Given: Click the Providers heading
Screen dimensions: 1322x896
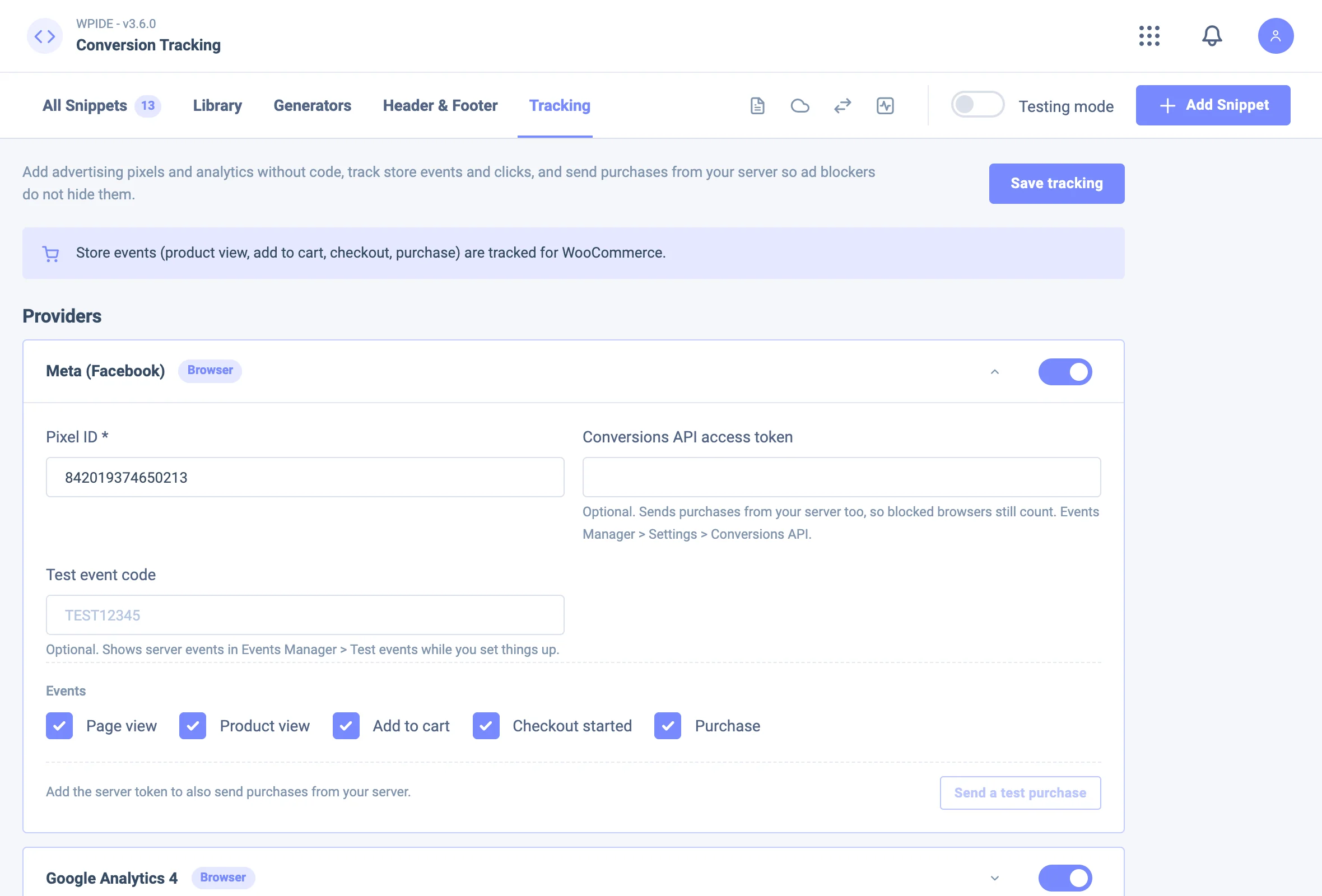Looking at the screenshot, I should pyautogui.click(x=62, y=316).
